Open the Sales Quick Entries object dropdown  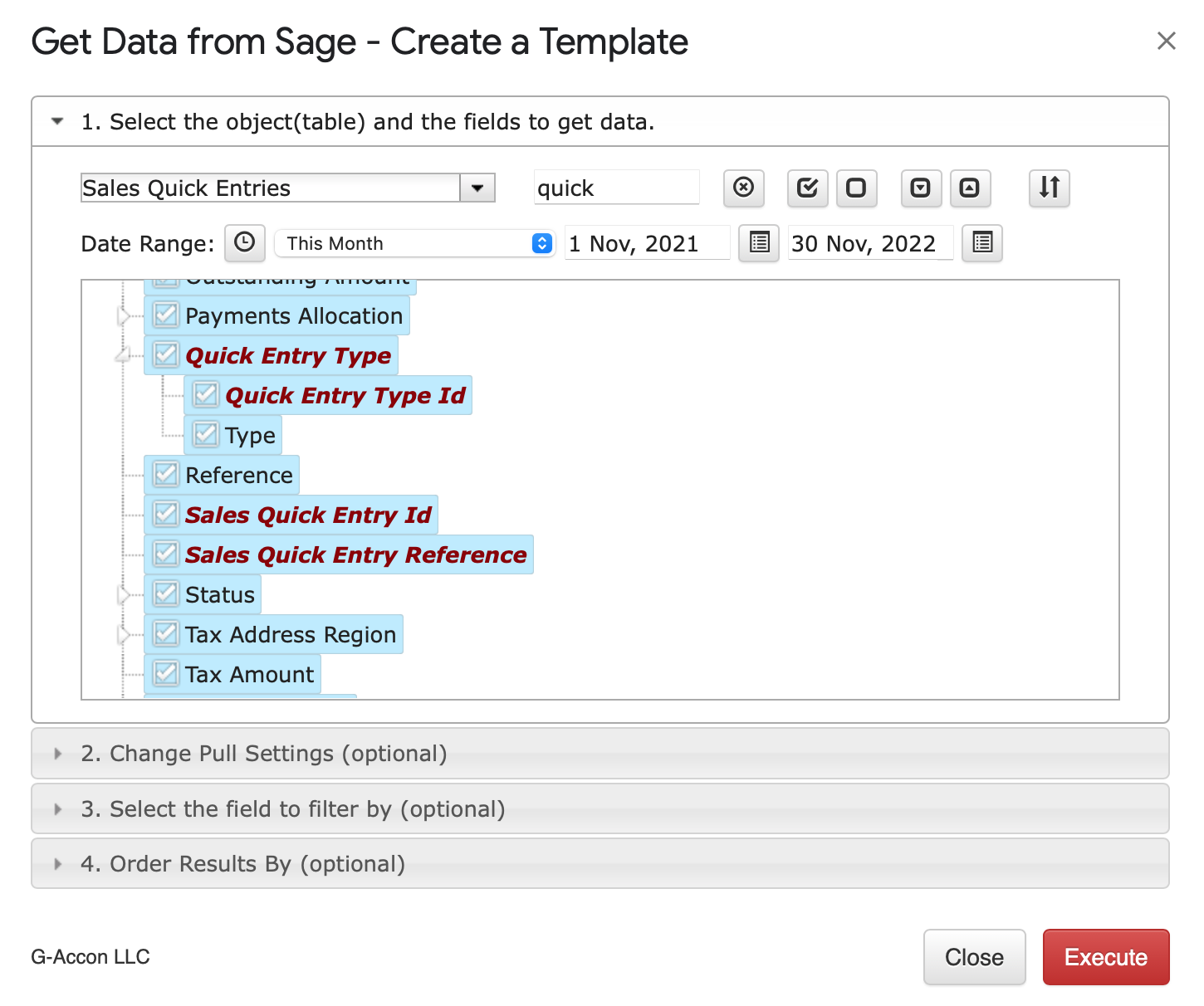(477, 188)
